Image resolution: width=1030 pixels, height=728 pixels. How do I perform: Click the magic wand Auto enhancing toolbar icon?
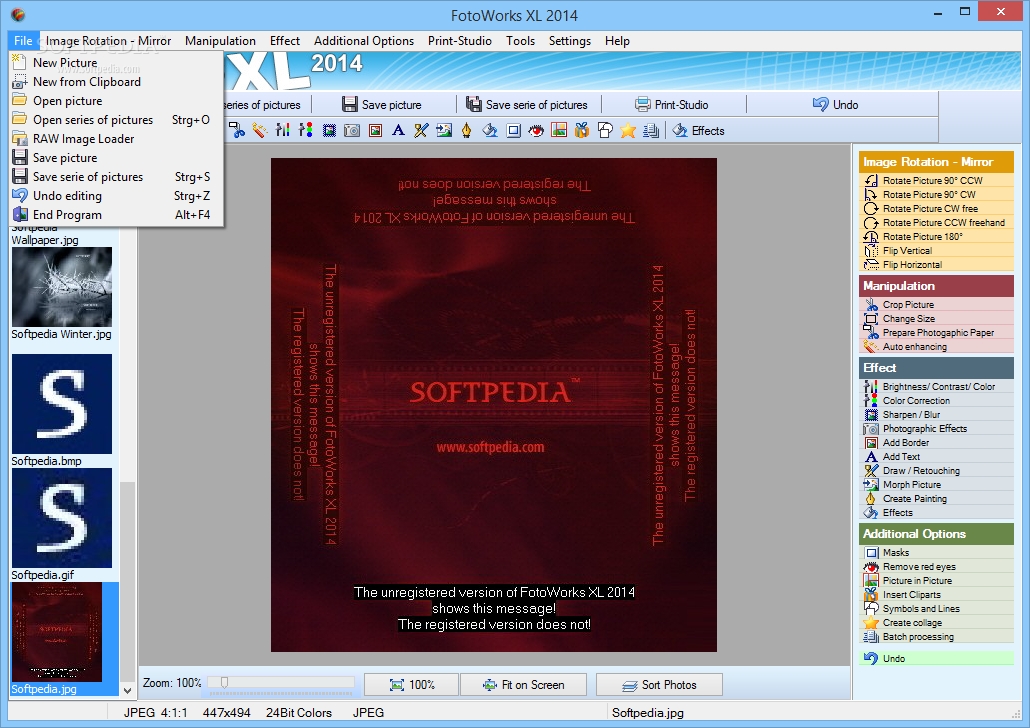pyautogui.click(x=259, y=130)
